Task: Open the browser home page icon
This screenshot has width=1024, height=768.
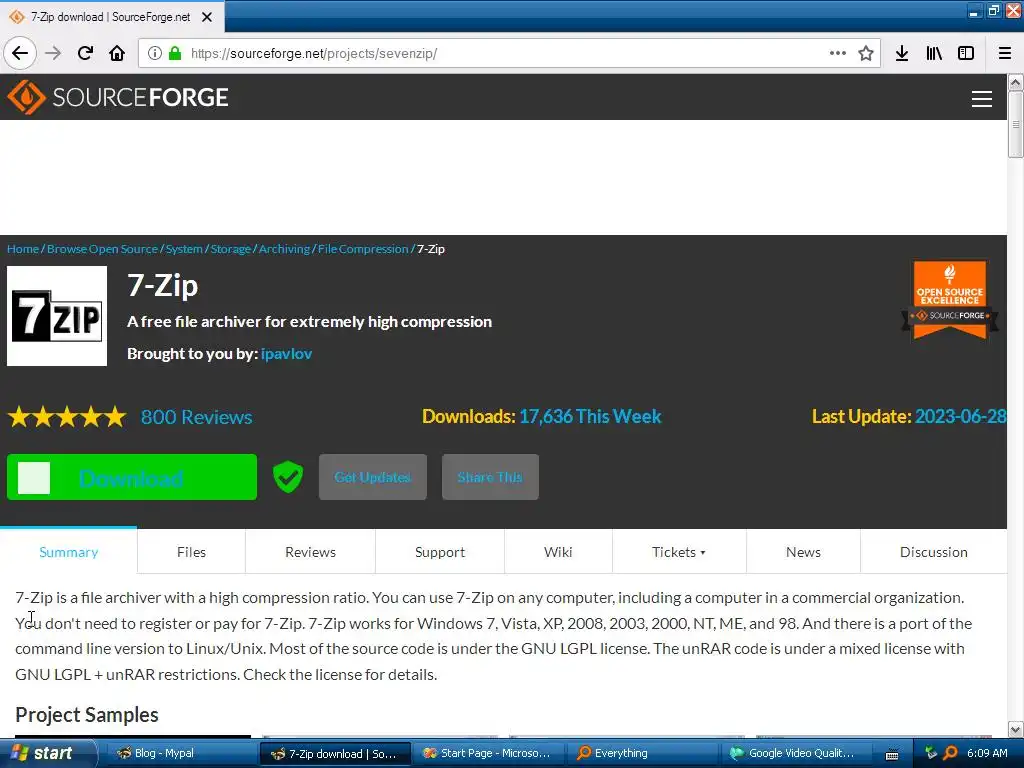Action: (x=117, y=53)
